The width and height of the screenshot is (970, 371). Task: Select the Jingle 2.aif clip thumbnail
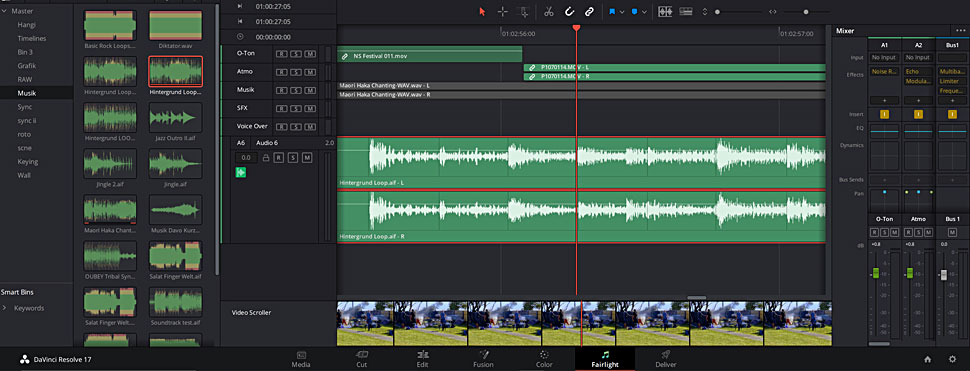point(109,164)
